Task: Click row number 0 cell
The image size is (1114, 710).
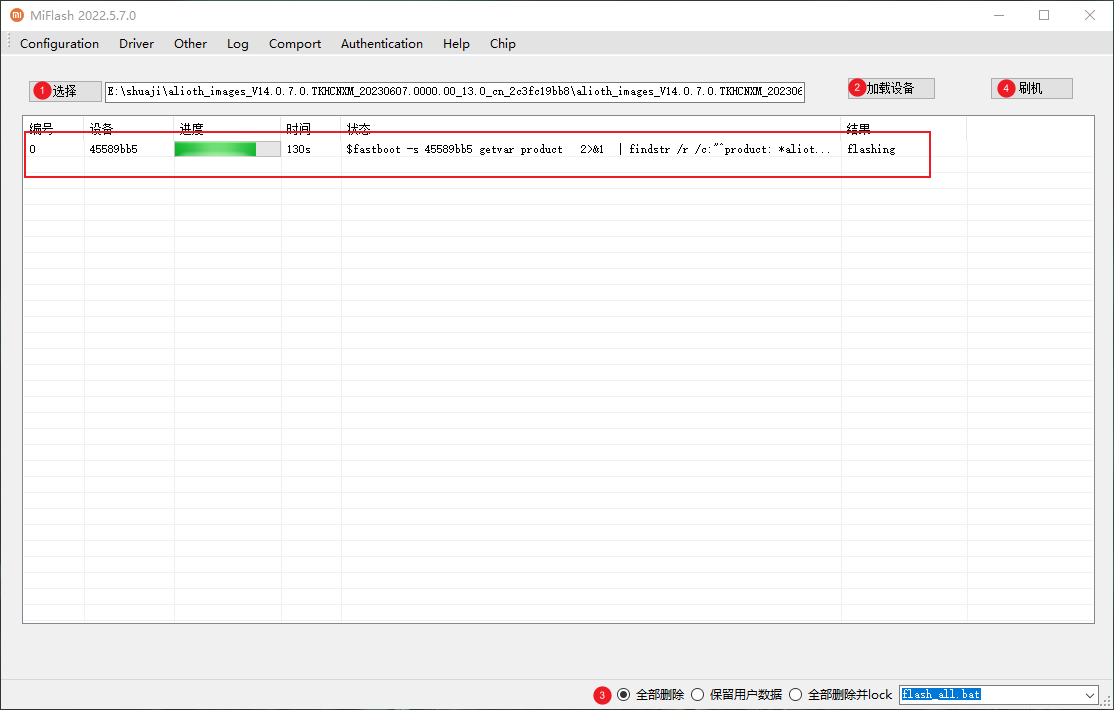Action: (33, 149)
